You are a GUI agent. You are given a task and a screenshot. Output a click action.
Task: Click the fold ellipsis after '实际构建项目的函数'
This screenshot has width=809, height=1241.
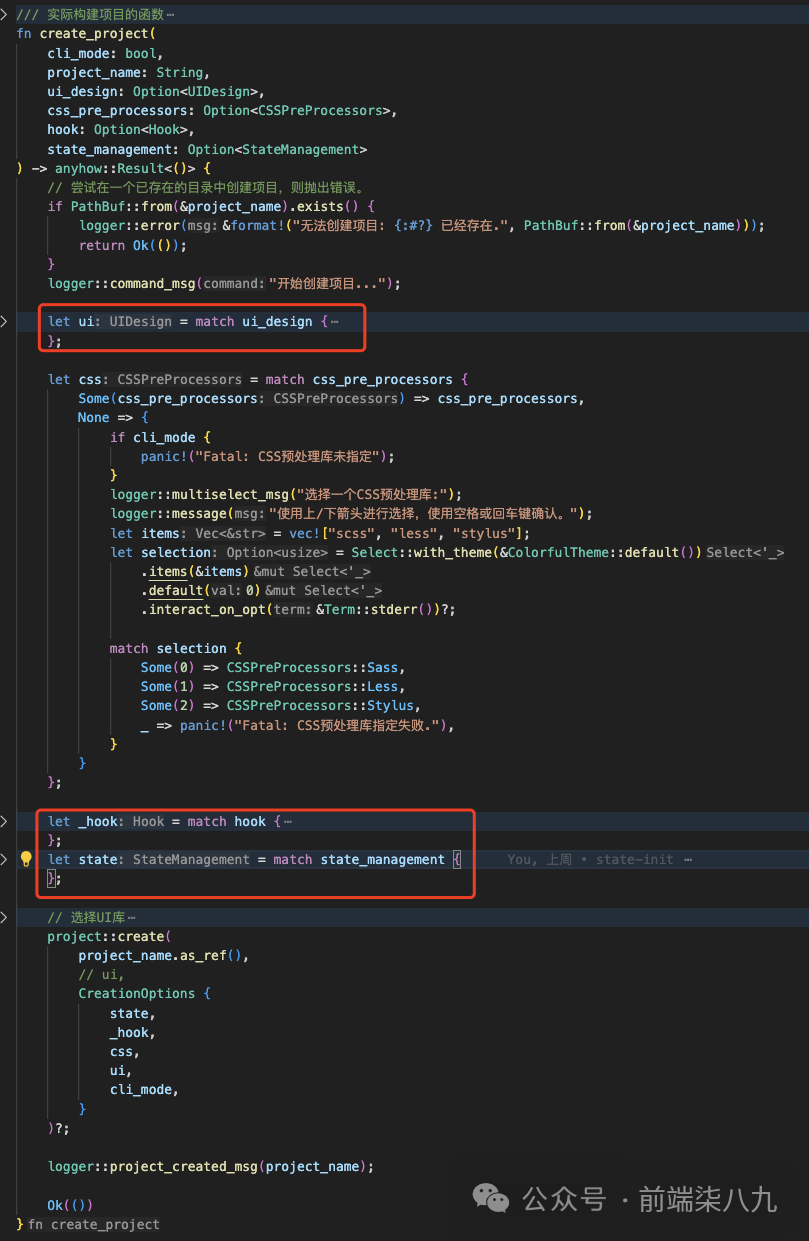click(x=169, y=14)
